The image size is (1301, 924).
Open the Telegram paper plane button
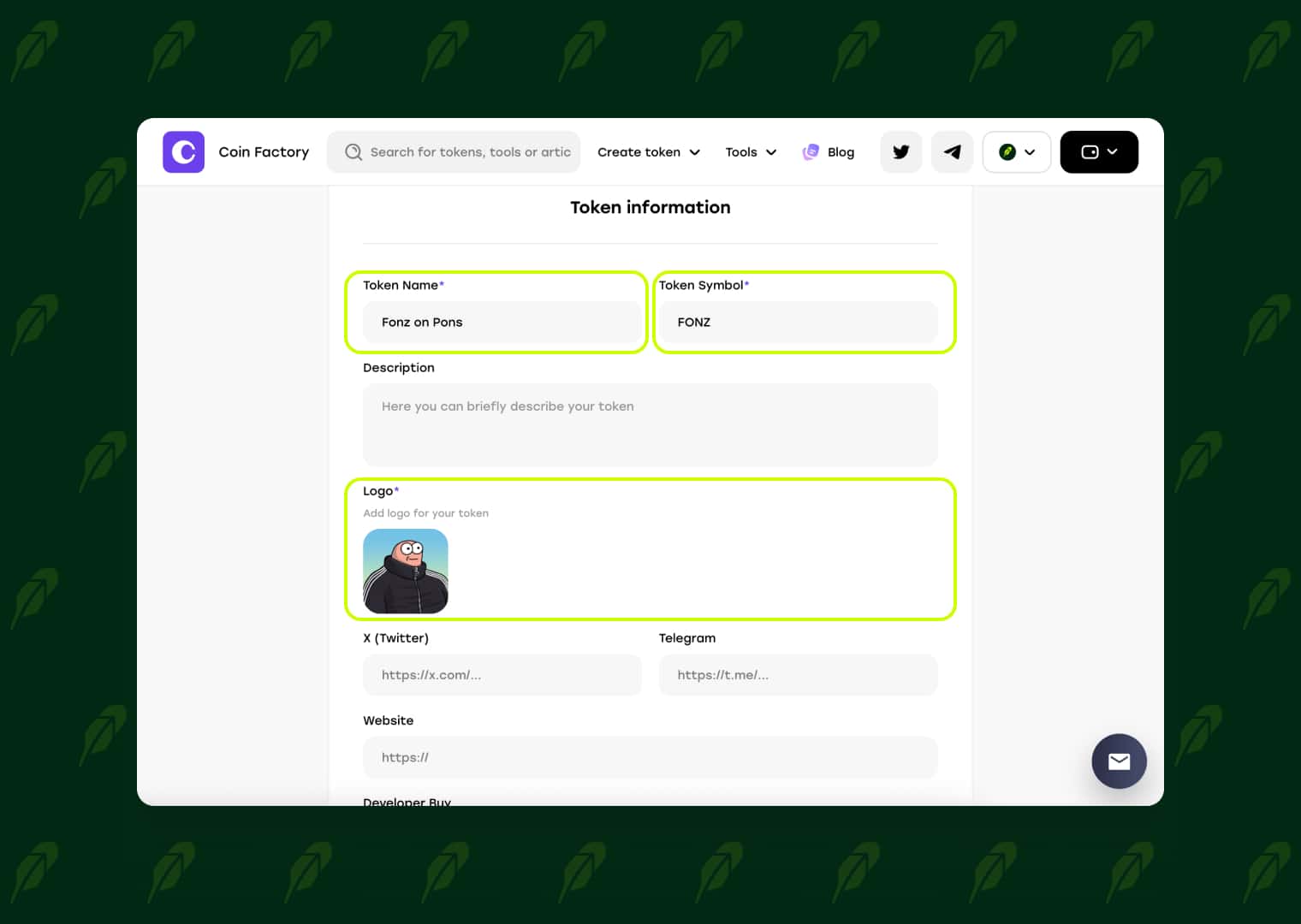tap(952, 152)
